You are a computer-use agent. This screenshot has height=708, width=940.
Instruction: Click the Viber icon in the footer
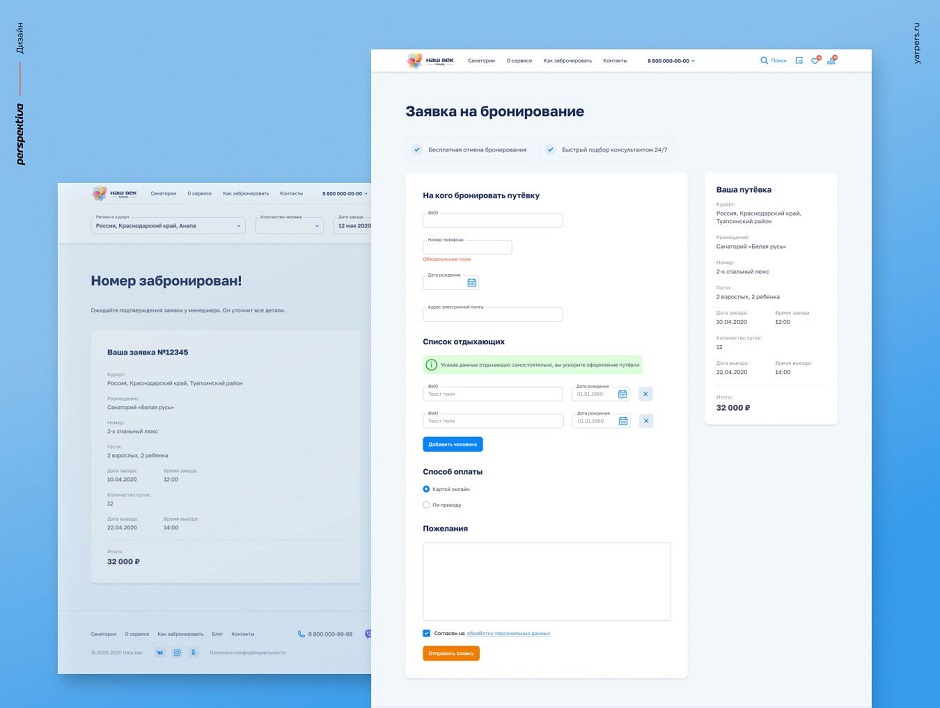coord(367,634)
